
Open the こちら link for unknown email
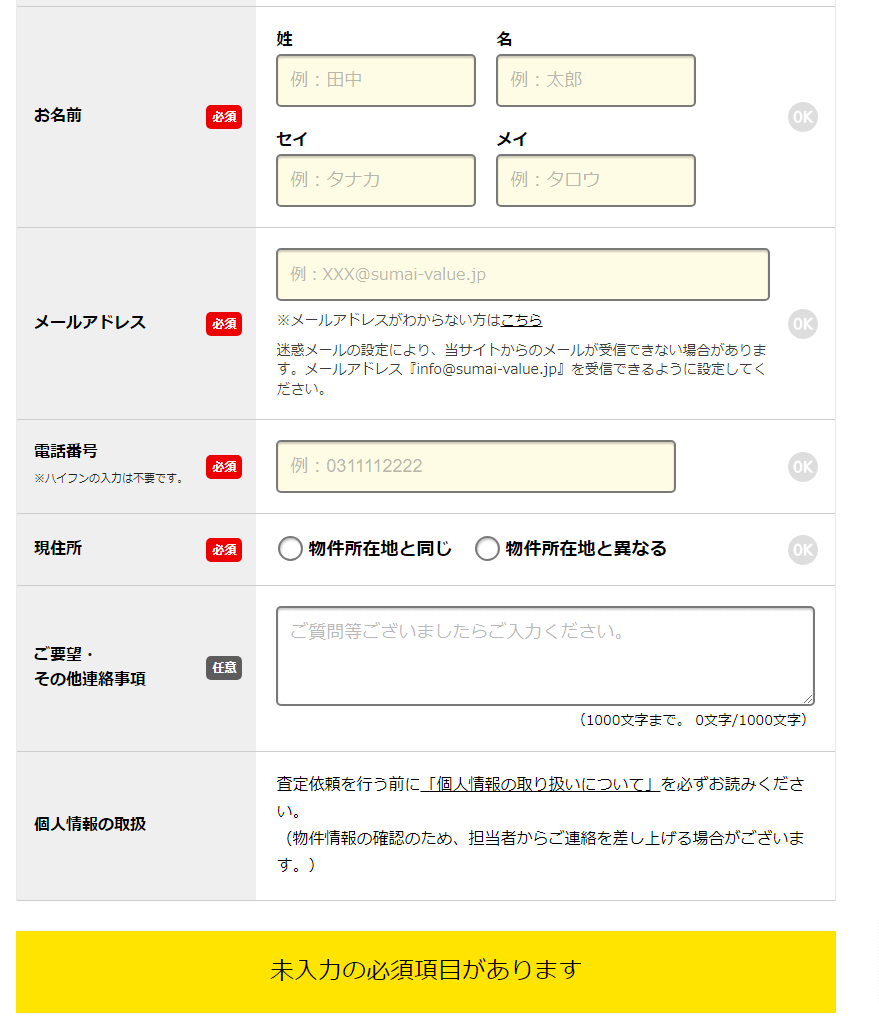[x=521, y=320]
